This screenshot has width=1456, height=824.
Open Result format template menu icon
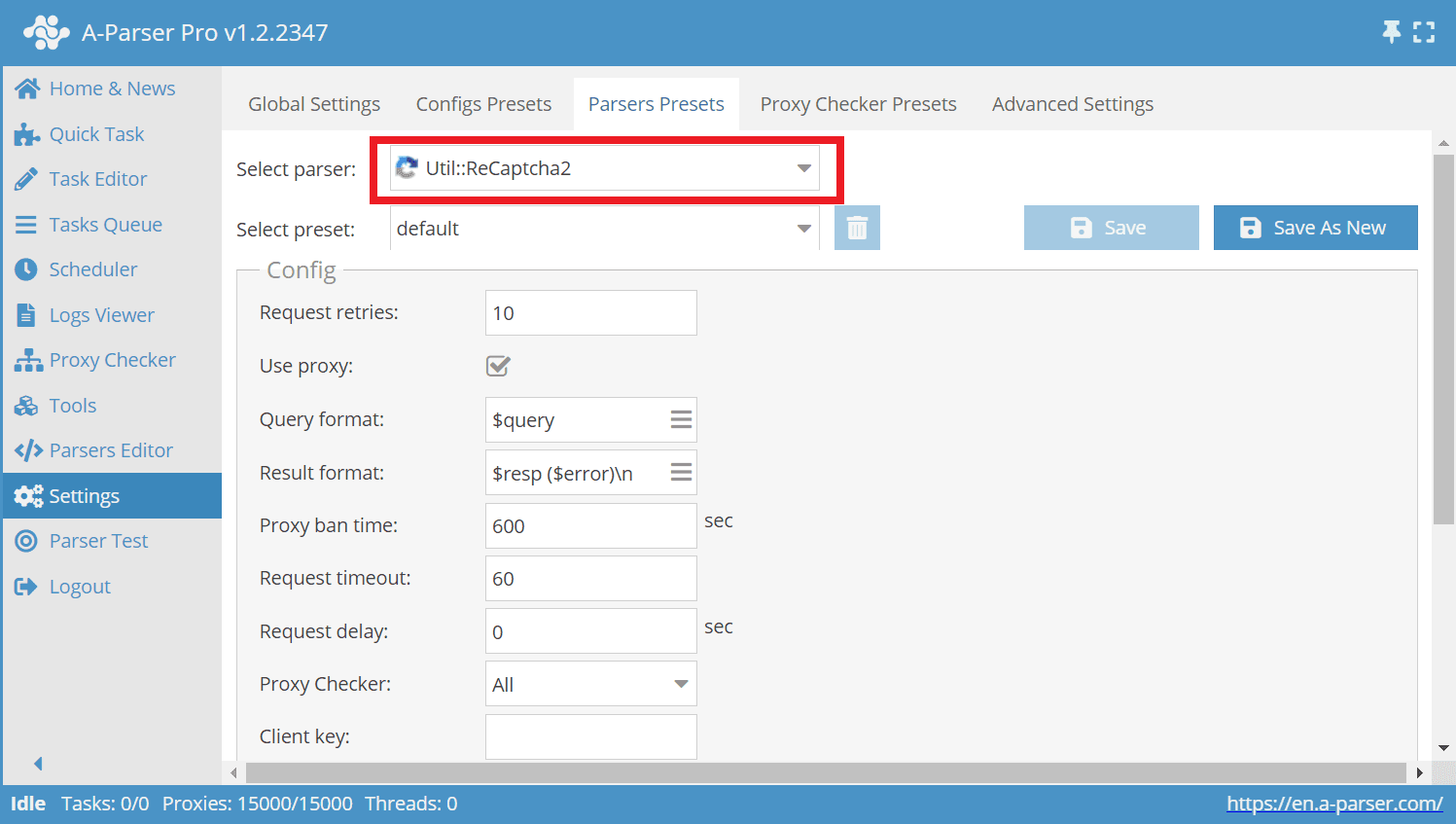(681, 472)
